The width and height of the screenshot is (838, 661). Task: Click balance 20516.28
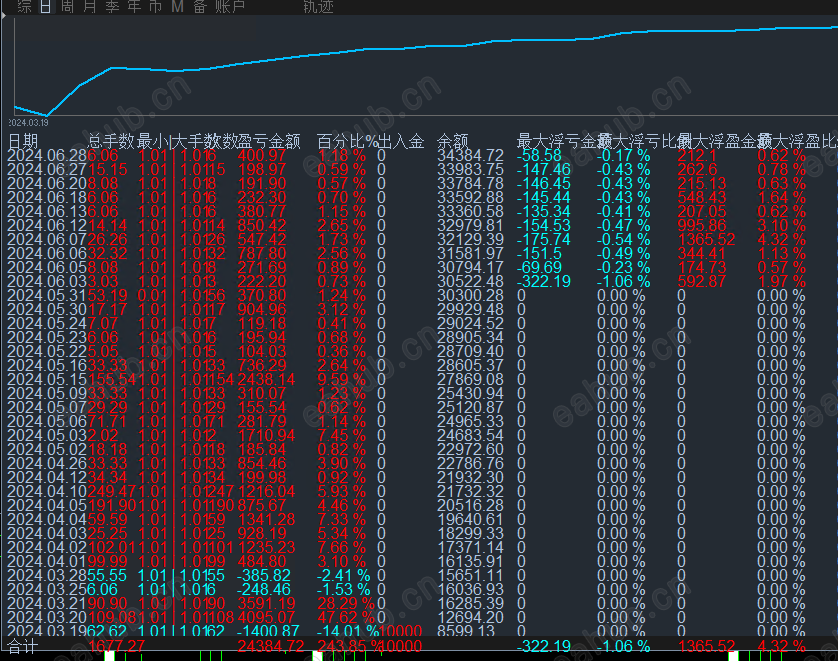pyautogui.click(x=470, y=506)
